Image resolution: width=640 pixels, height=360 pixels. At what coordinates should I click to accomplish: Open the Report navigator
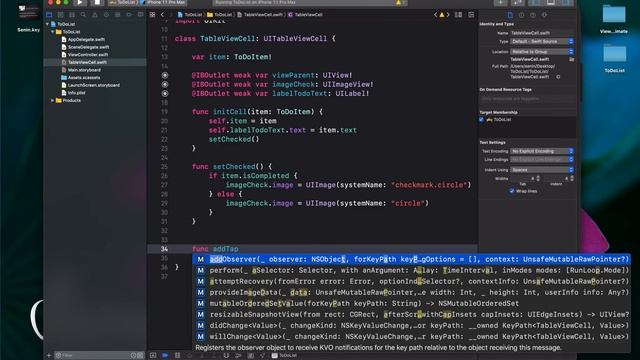140,15
